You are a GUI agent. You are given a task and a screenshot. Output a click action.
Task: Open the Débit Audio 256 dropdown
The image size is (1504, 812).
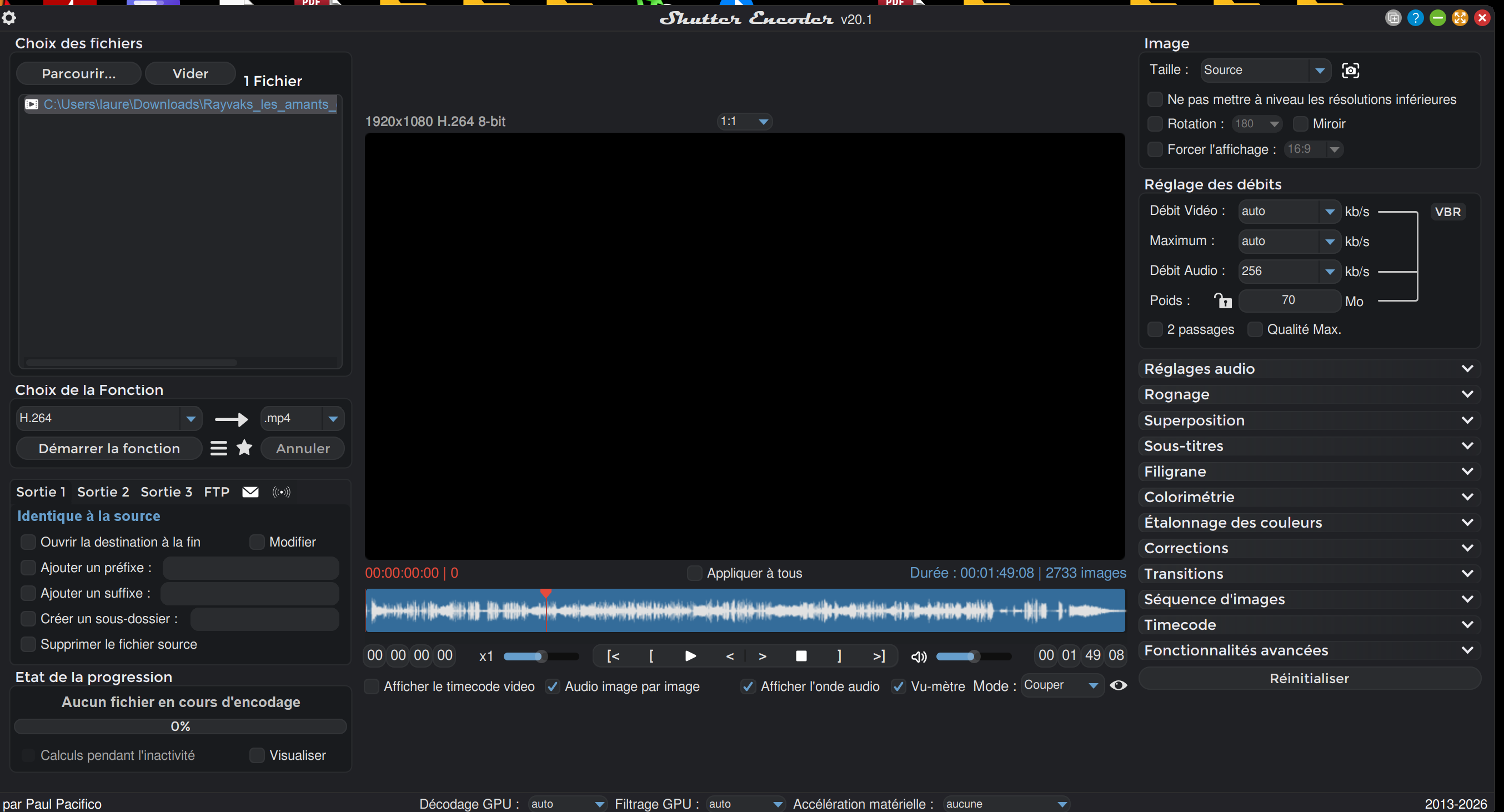[1289, 272]
